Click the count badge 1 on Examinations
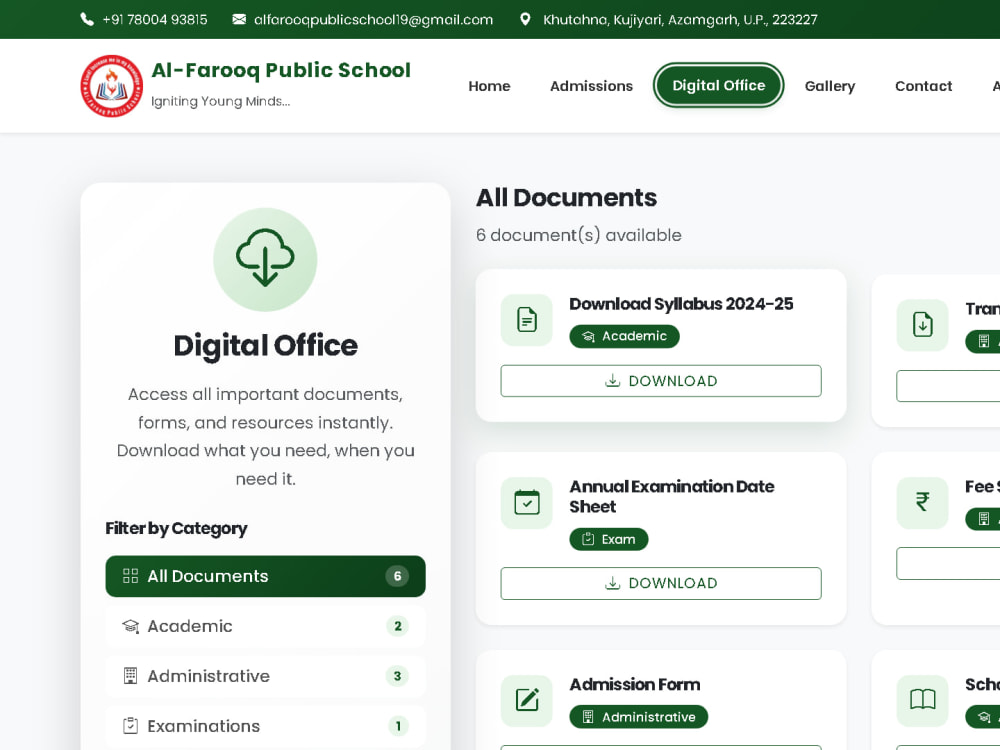The width and height of the screenshot is (1000, 750). pyautogui.click(x=398, y=726)
